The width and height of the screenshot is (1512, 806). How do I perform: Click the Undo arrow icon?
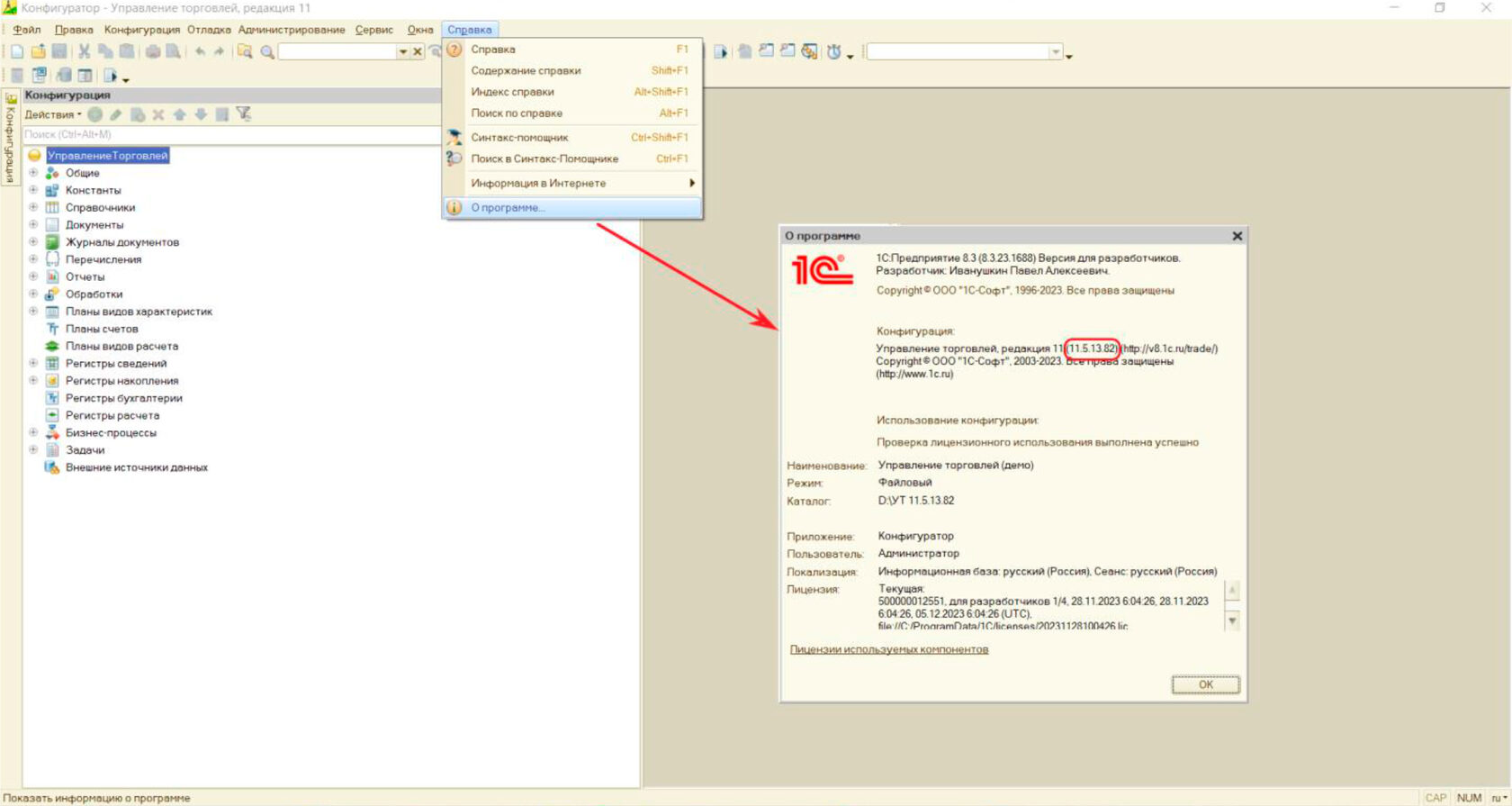pyautogui.click(x=199, y=51)
